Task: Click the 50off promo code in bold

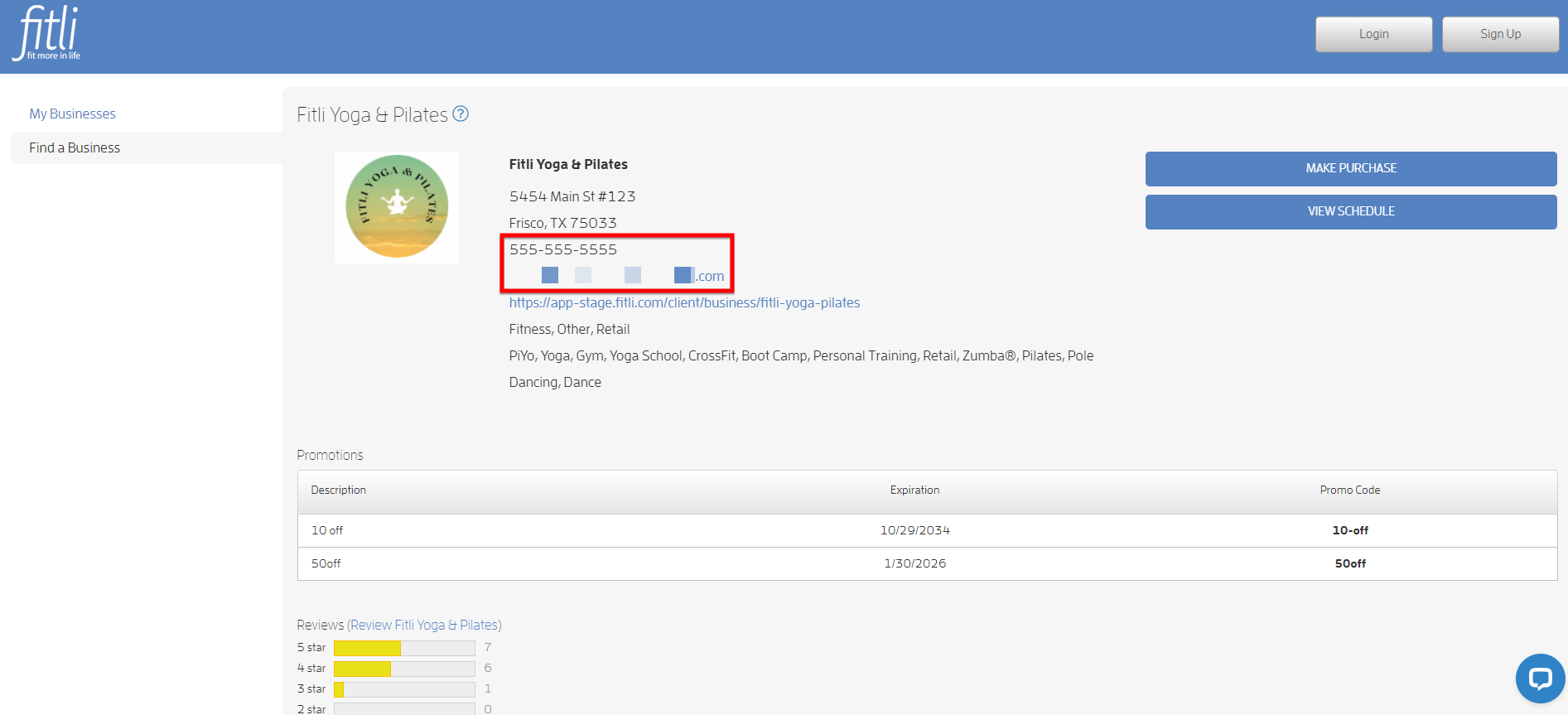Action: 1350,563
